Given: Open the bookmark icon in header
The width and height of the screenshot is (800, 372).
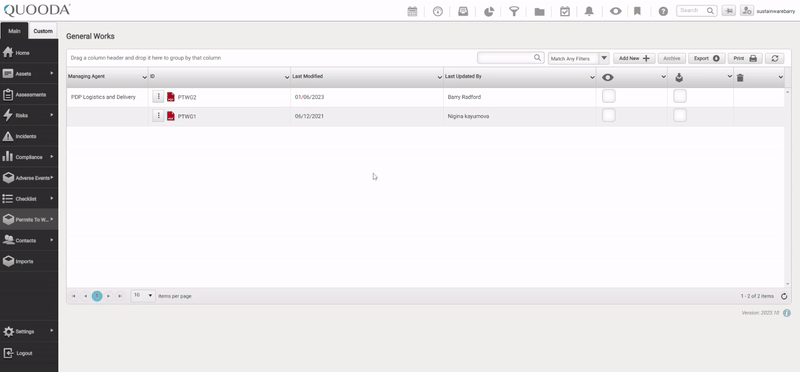Looking at the screenshot, I should 637,11.
